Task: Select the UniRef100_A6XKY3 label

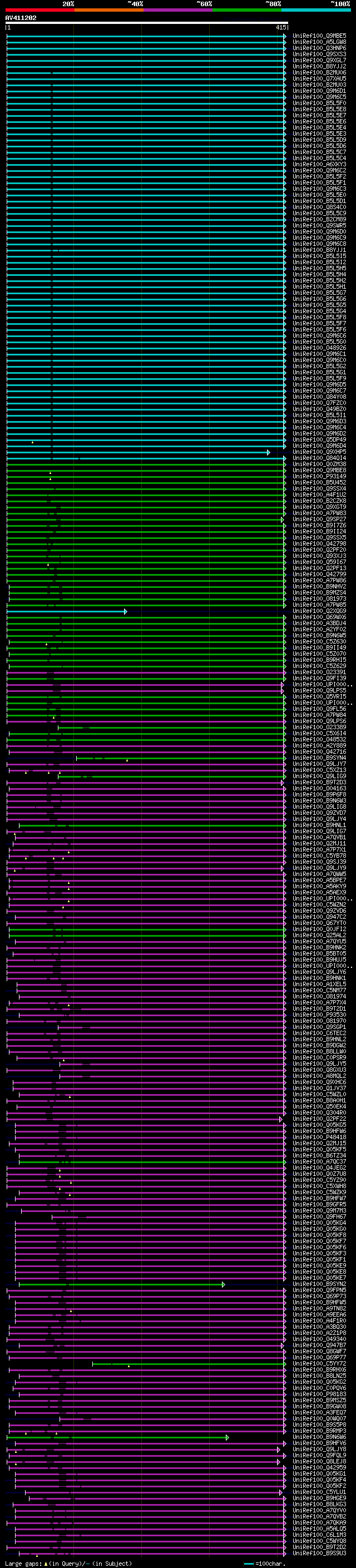Action: pos(319,164)
